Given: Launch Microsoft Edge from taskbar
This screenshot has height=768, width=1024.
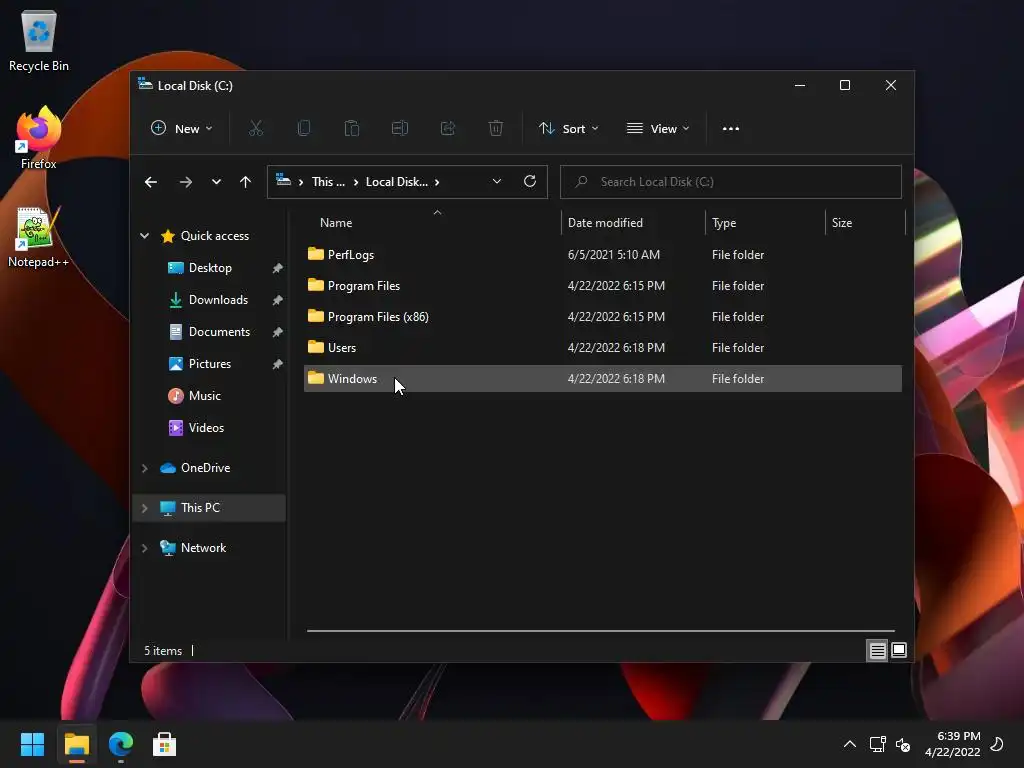Looking at the screenshot, I should [121, 744].
